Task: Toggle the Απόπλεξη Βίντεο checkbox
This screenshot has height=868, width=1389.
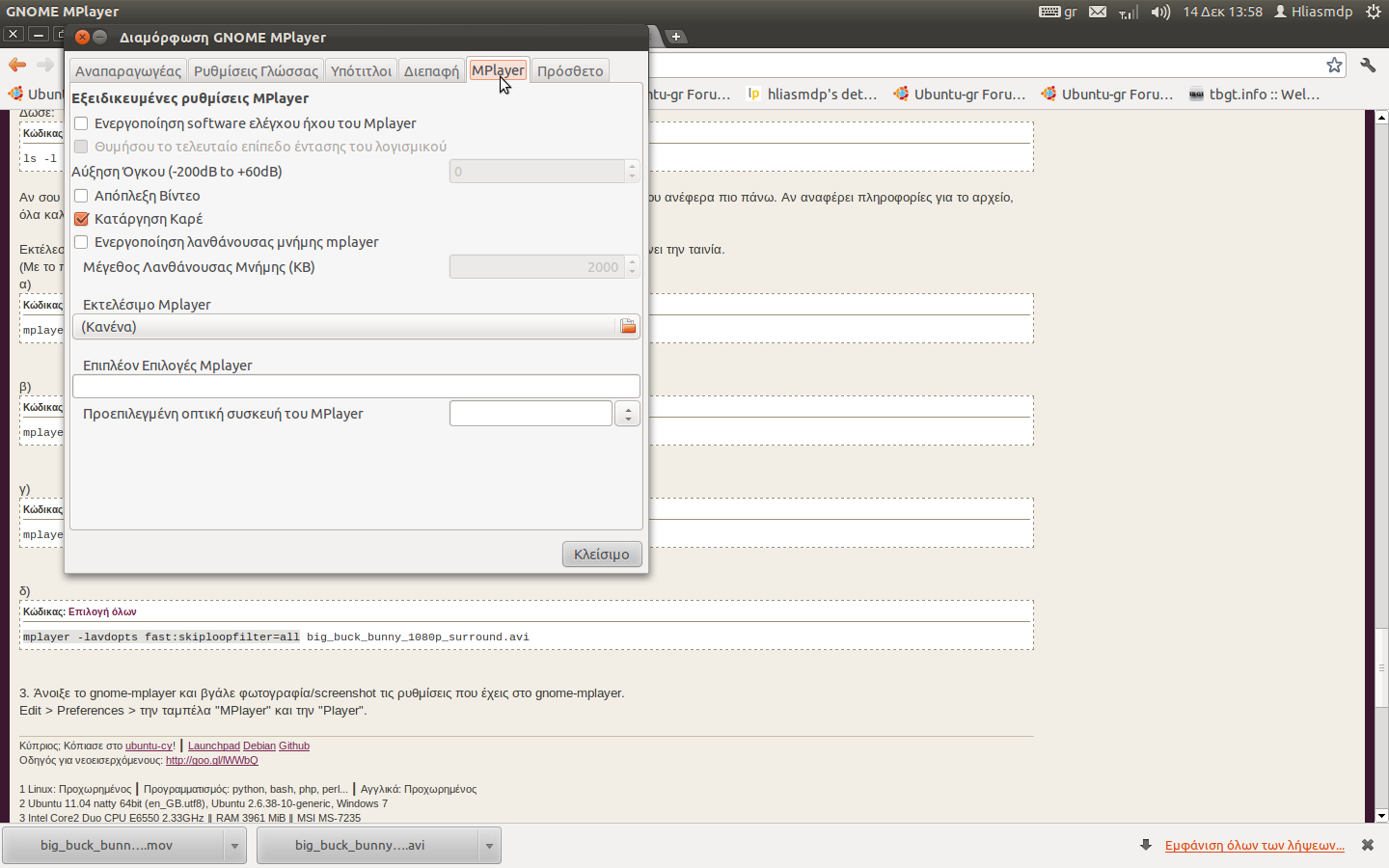Action: pyautogui.click(x=81, y=196)
